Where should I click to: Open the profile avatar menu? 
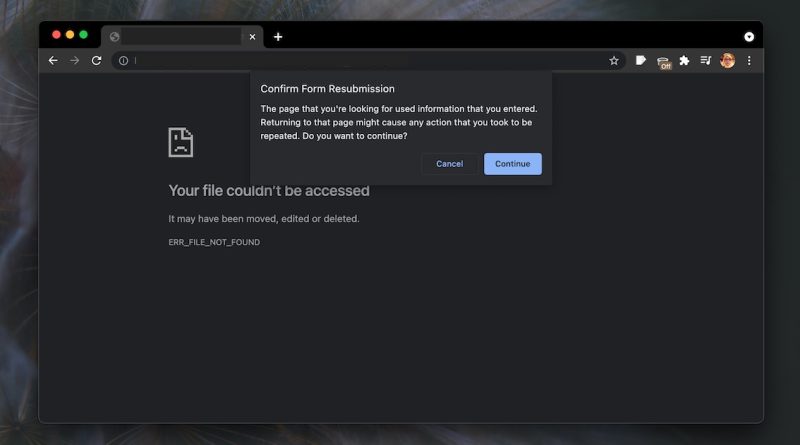click(x=728, y=61)
